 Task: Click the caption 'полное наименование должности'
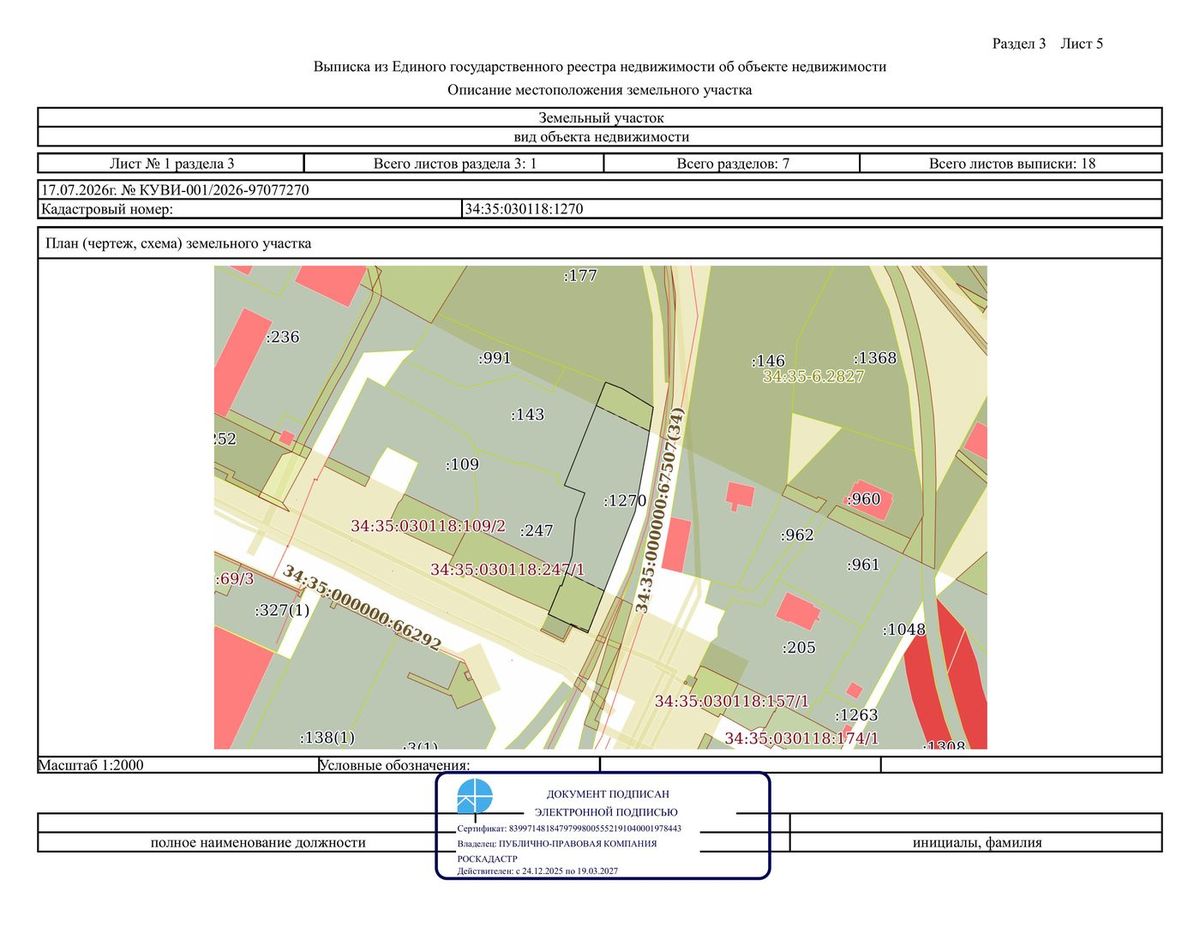(258, 842)
